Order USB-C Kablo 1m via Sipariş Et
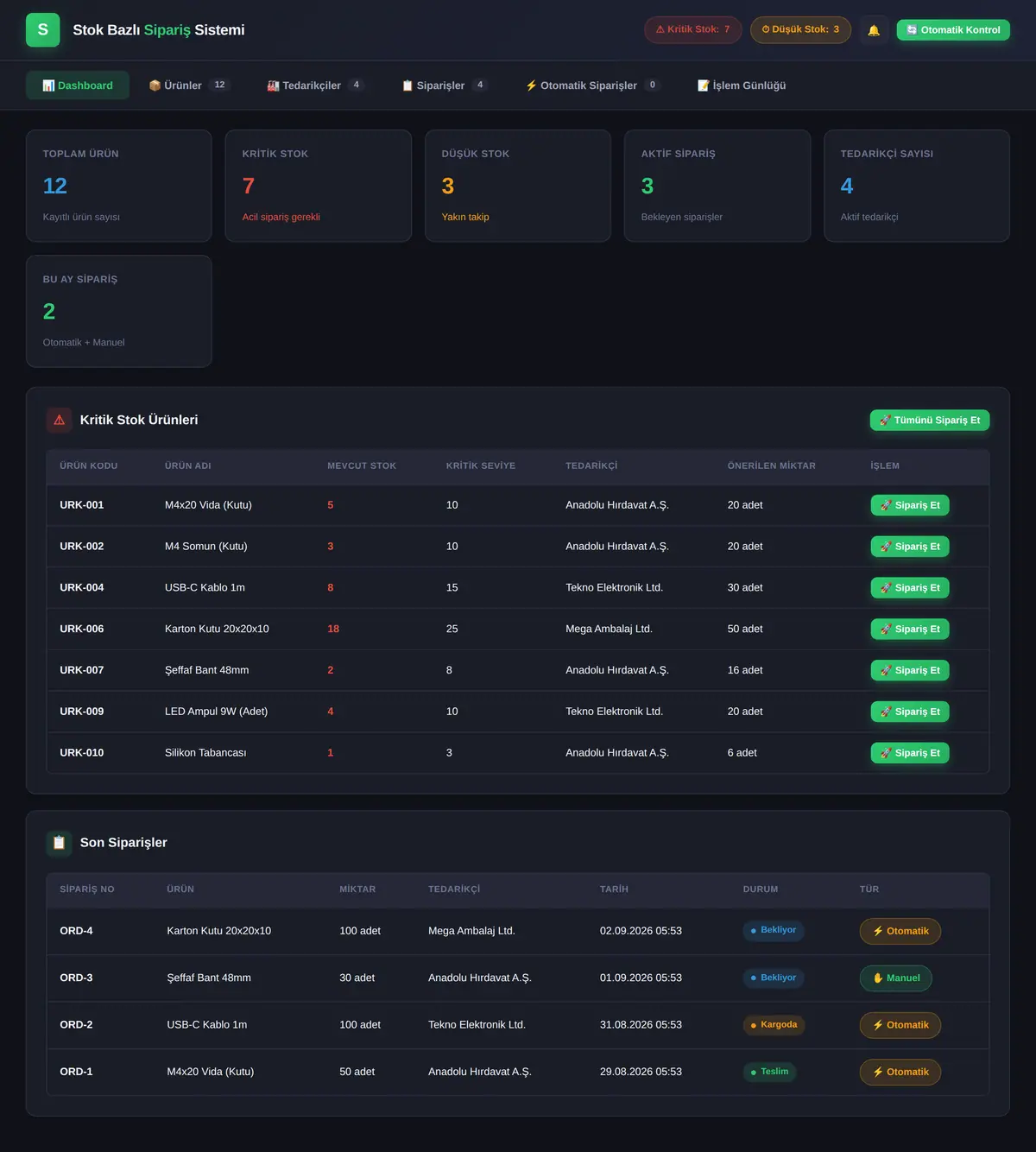This screenshot has height=1152, width=1036. [910, 588]
